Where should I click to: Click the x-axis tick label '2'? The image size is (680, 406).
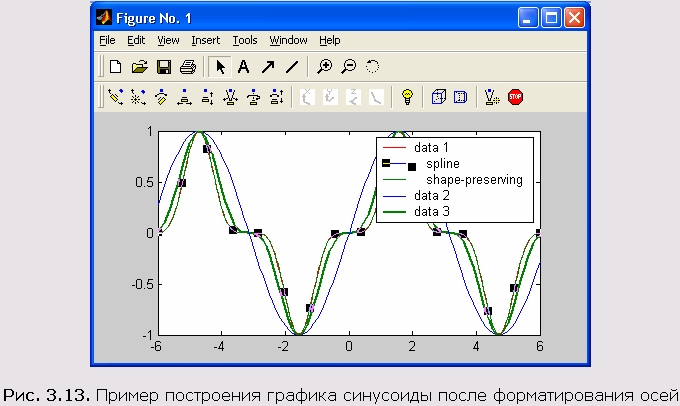pyautogui.click(x=412, y=346)
